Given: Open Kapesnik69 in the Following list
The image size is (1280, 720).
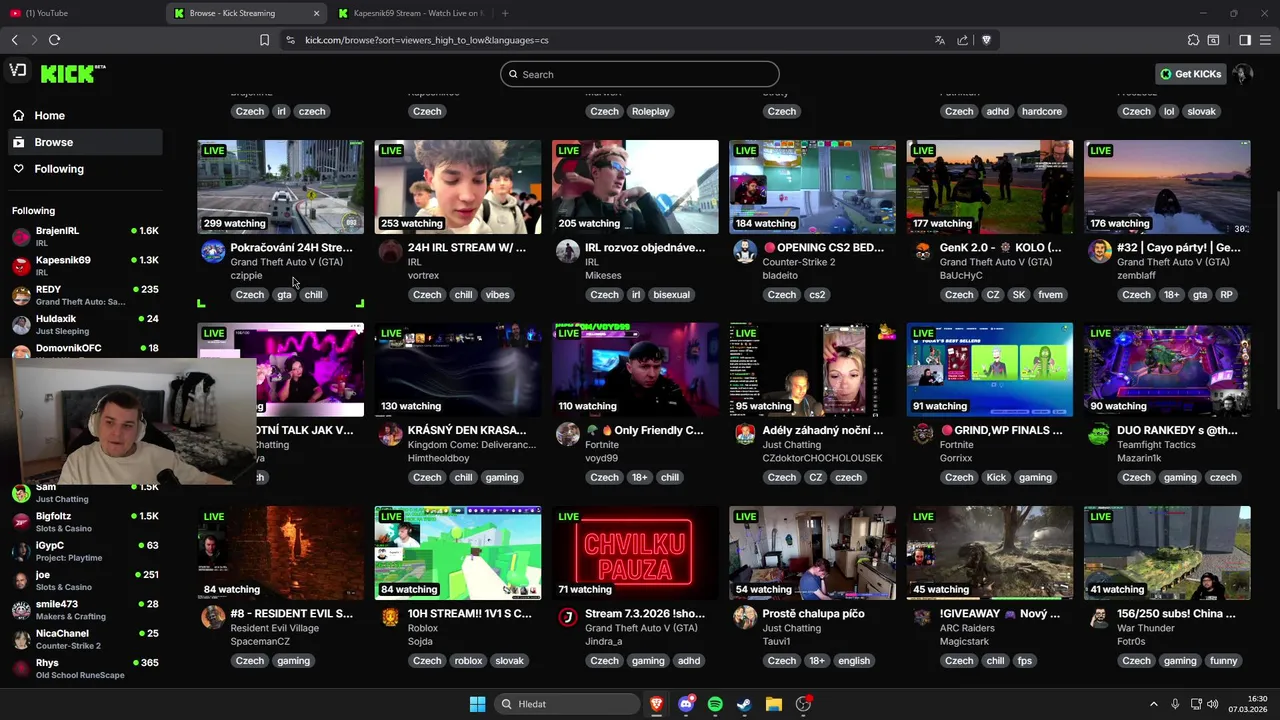Looking at the screenshot, I should [85, 265].
